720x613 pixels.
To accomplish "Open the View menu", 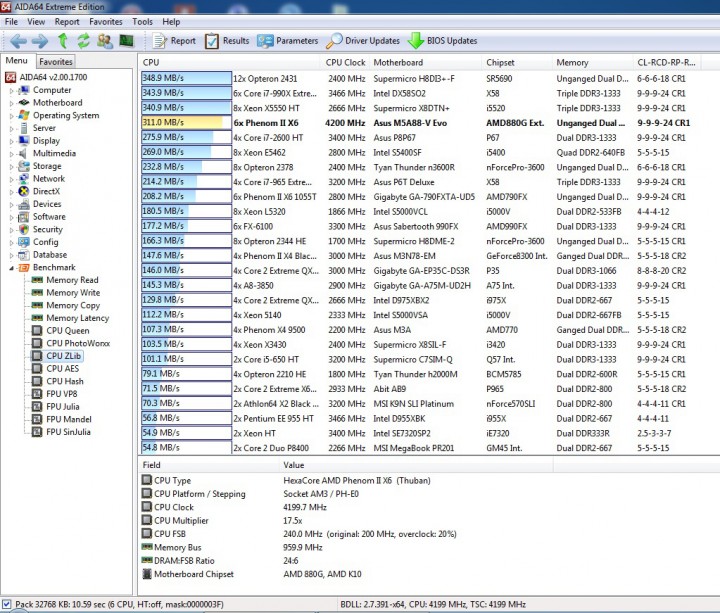I will [36, 22].
